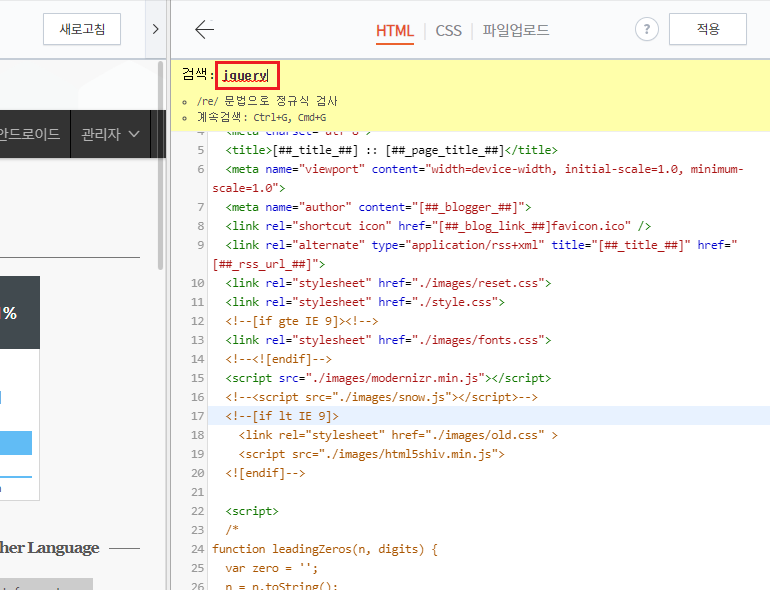Click the html5shiv.min.js script line
This screenshot has height=590, width=770.
pos(371,454)
